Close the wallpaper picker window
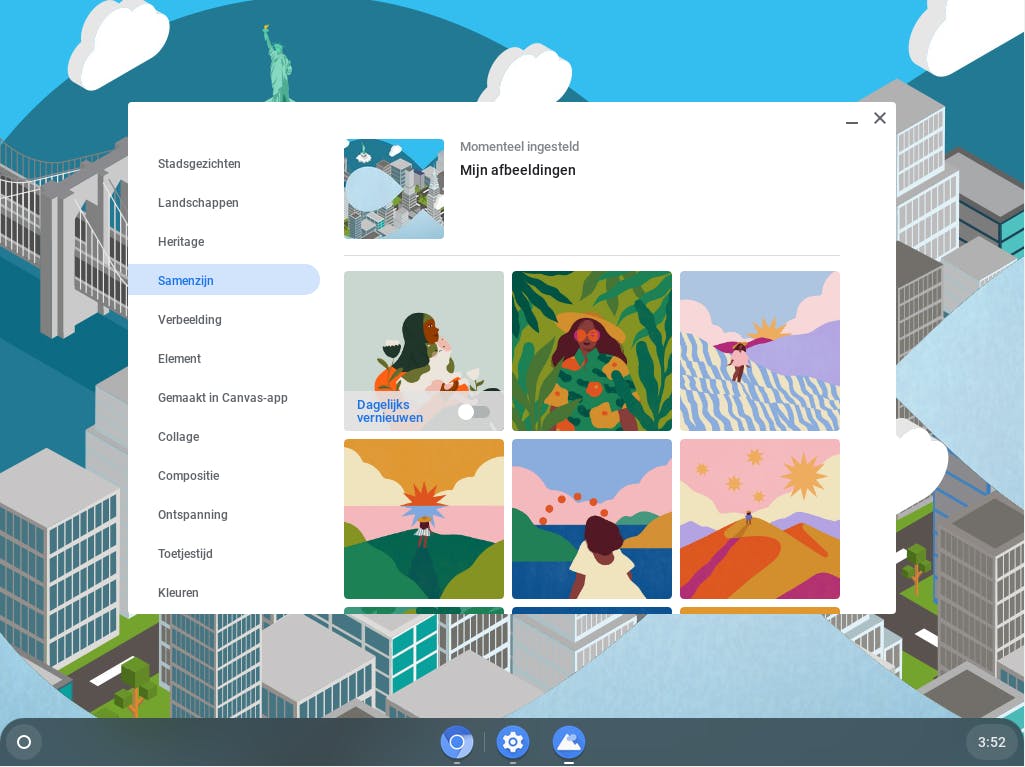 [x=880, y=118]
